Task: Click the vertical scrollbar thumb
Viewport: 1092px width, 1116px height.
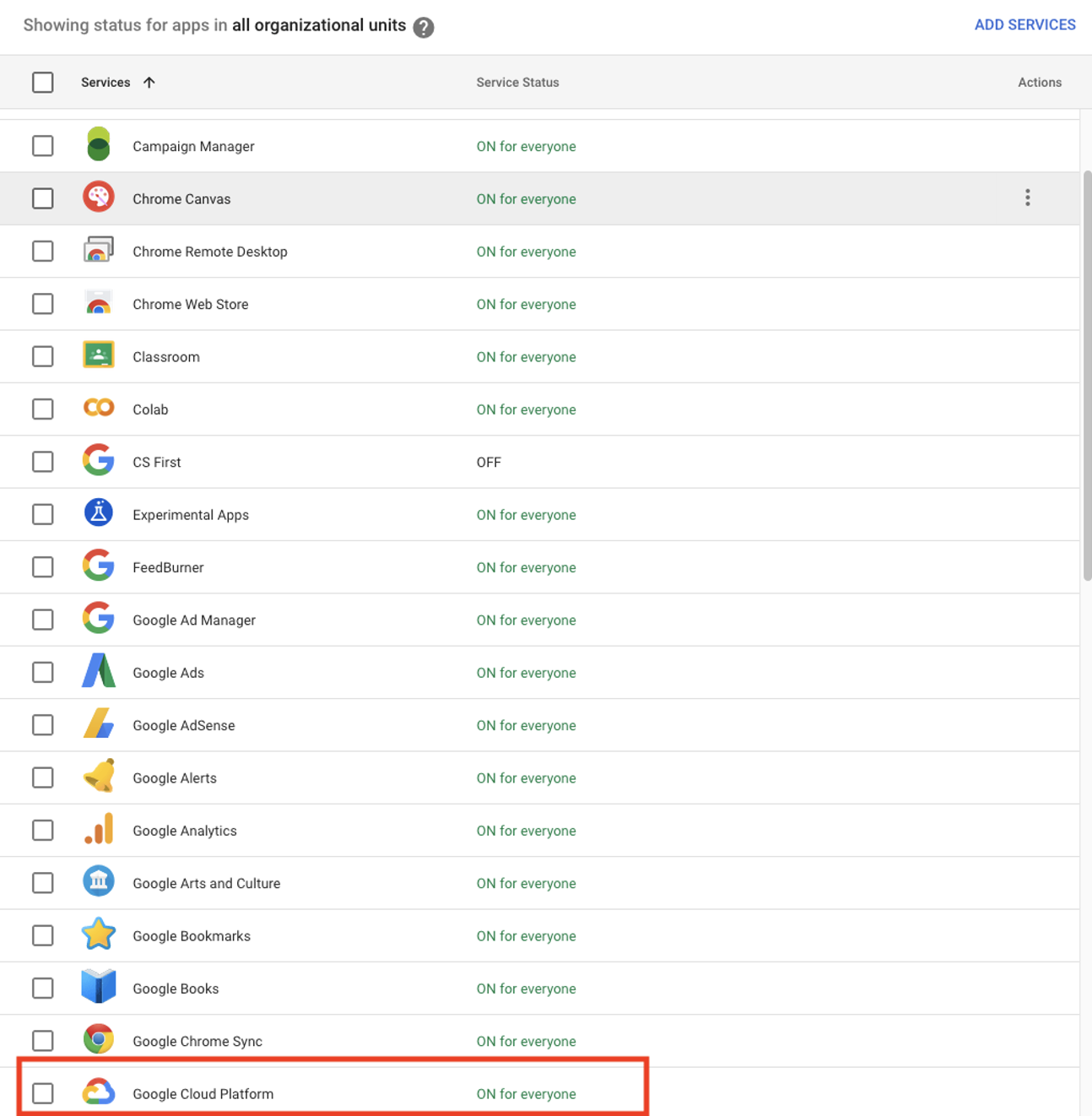Action: (x=1087, y=376)
